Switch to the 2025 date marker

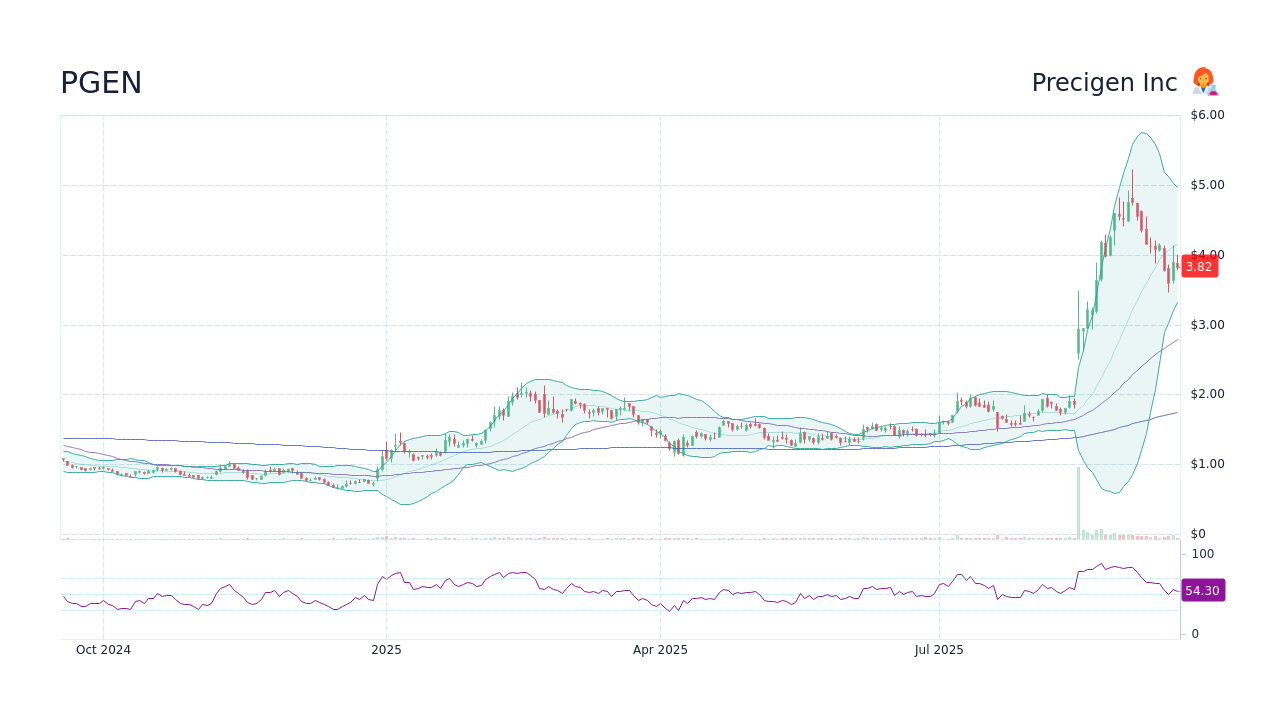point(386,649)
